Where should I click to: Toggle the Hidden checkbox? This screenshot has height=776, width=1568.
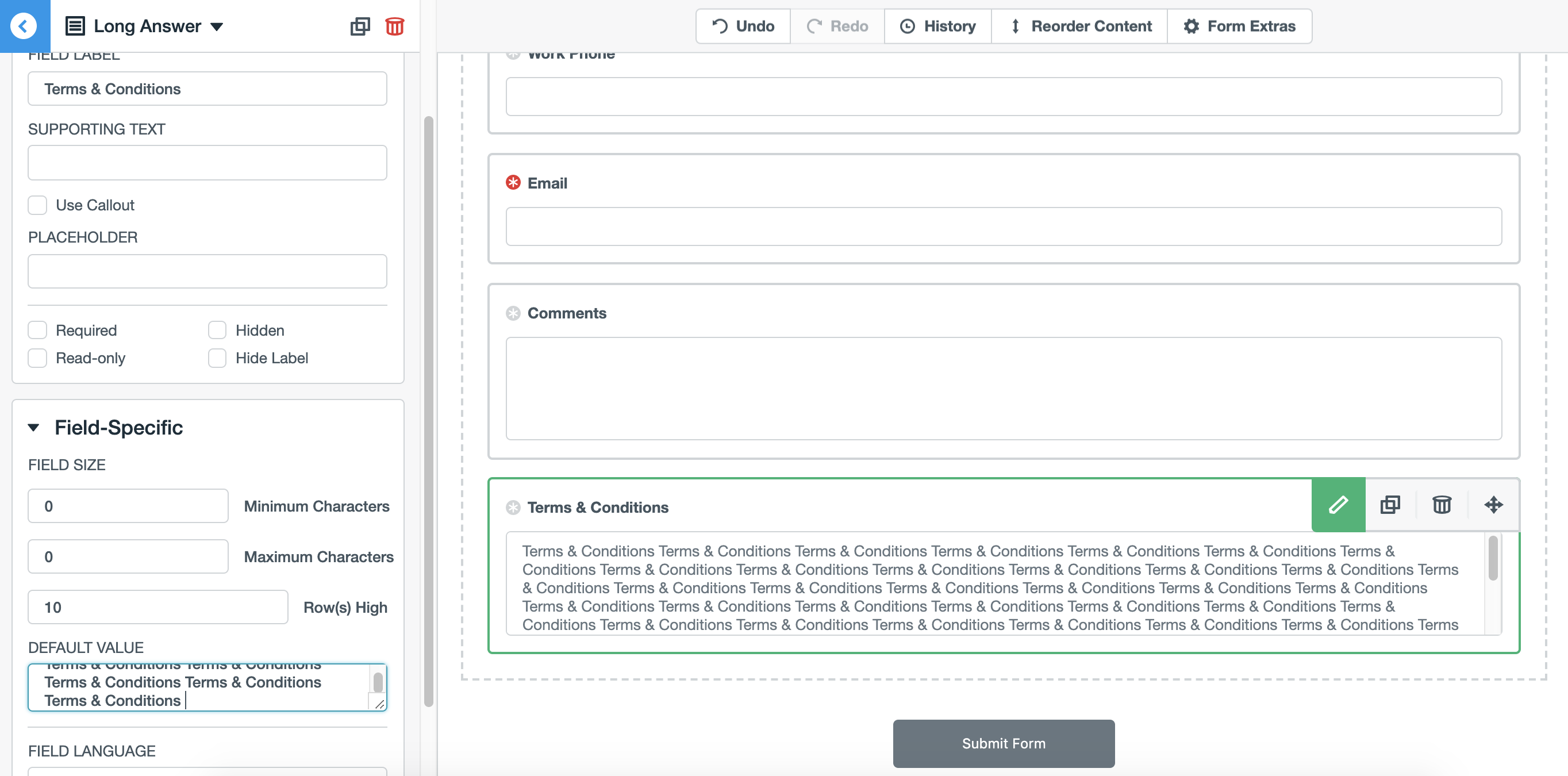point(217,329)
